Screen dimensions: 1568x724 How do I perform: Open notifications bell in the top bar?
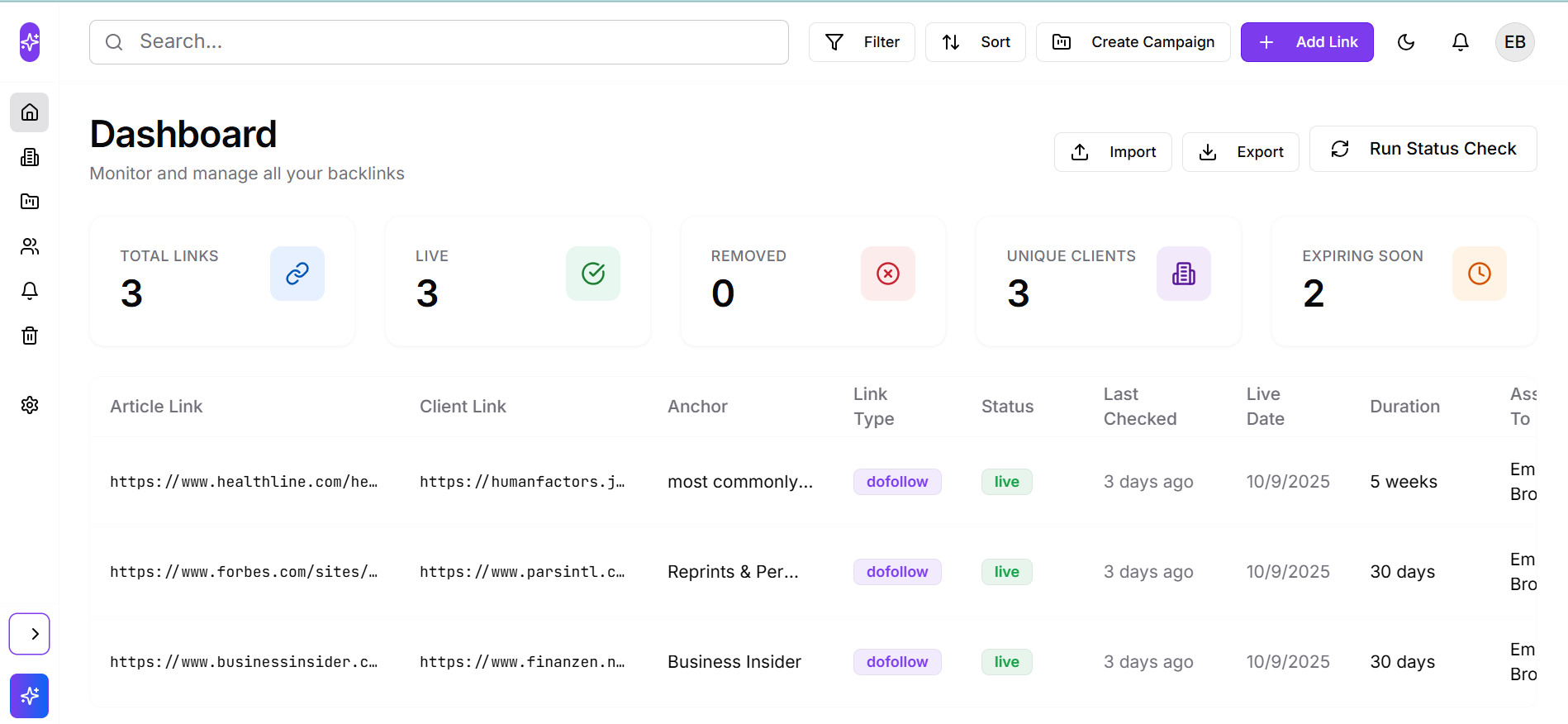tap(1461, 42)
